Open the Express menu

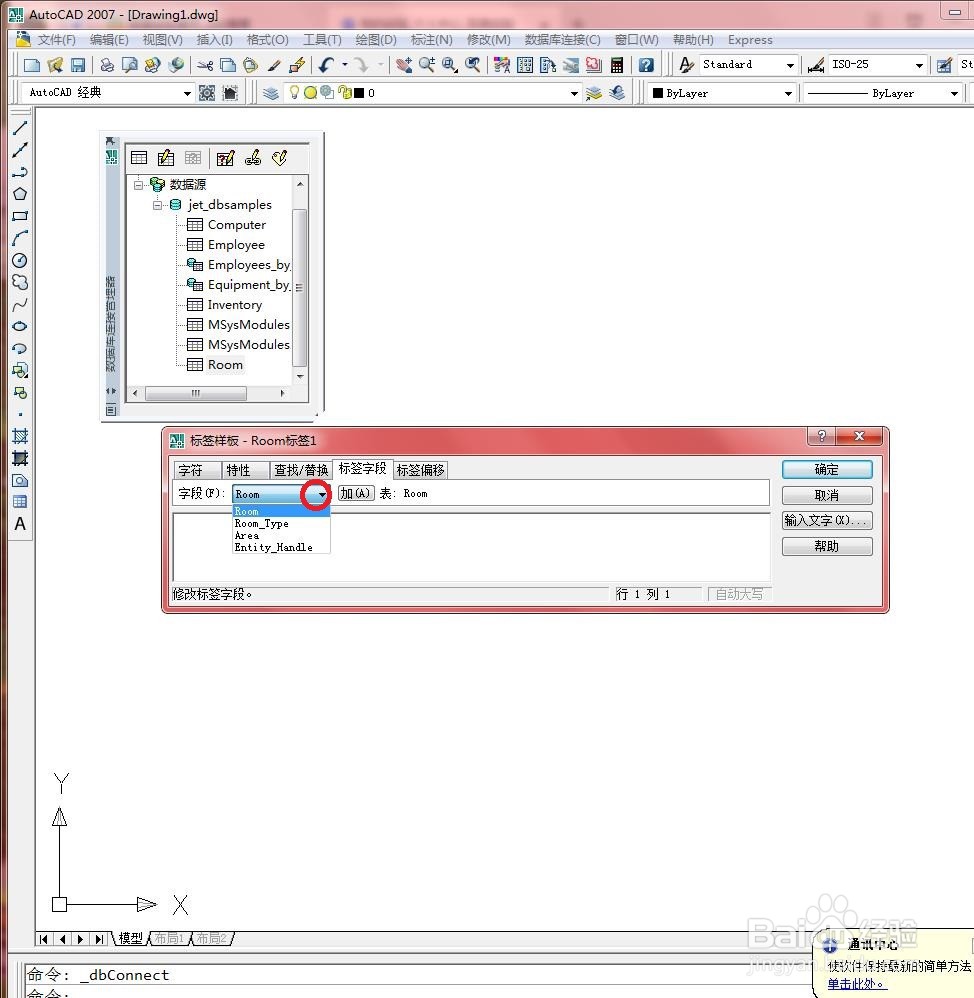coord(750,39)
